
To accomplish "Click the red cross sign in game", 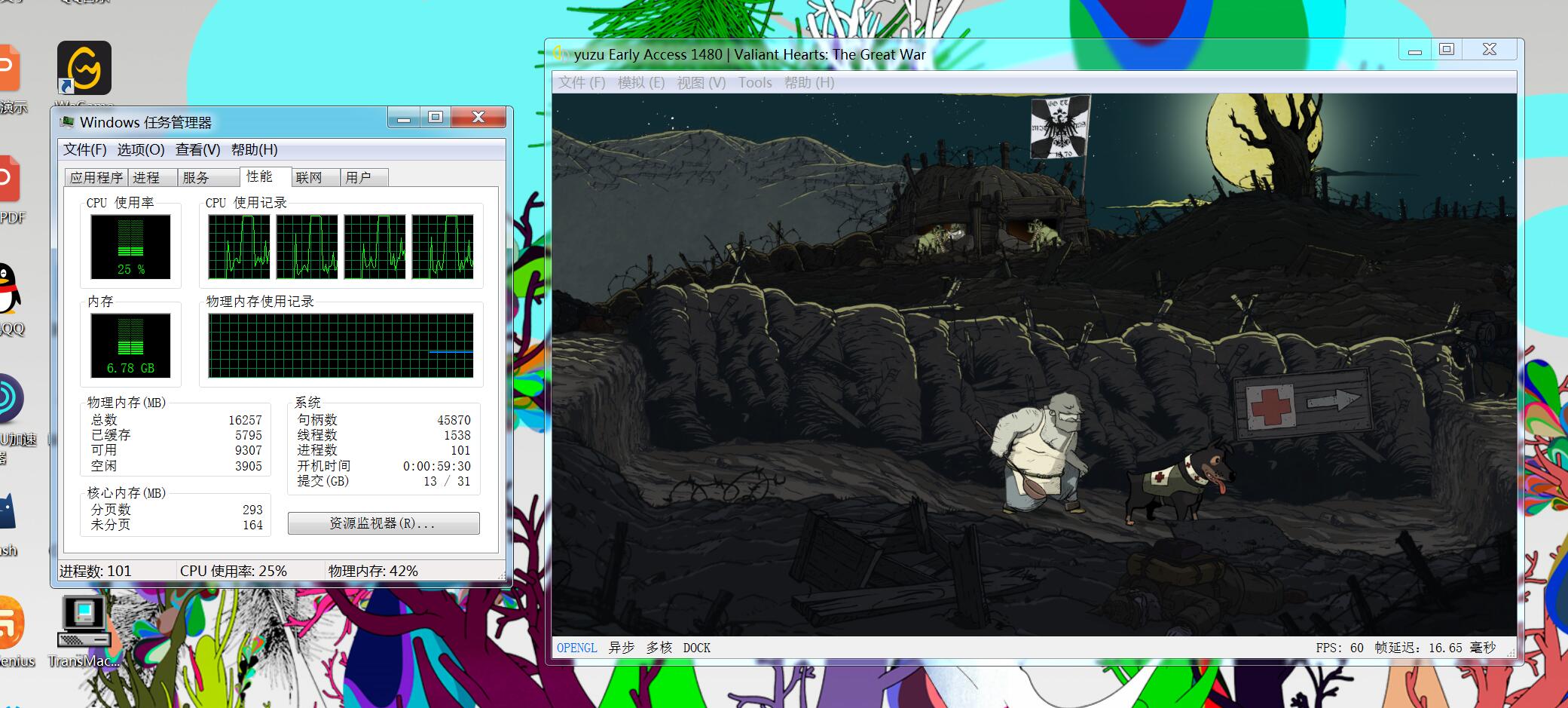I will click(x=1272, y=406).
